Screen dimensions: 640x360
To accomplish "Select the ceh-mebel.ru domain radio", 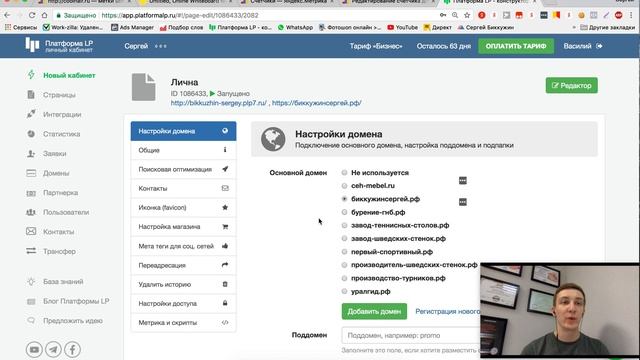I will pos(344,186).
